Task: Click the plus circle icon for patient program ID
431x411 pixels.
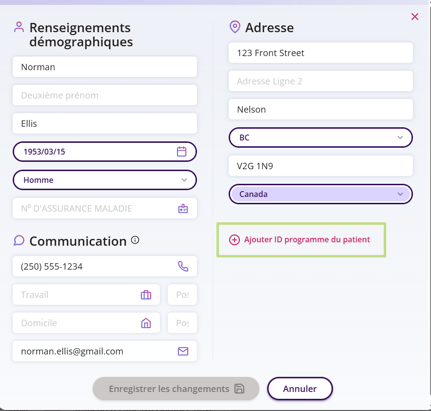Action: tap(234, 240)
